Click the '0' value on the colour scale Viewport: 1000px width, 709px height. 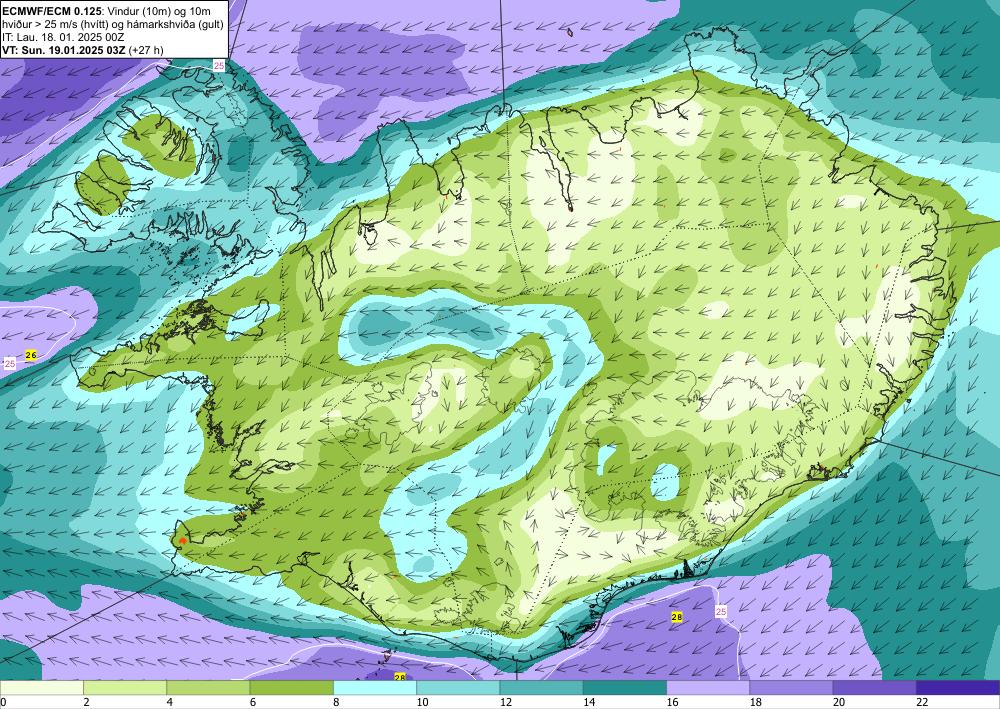coord(3,702)
